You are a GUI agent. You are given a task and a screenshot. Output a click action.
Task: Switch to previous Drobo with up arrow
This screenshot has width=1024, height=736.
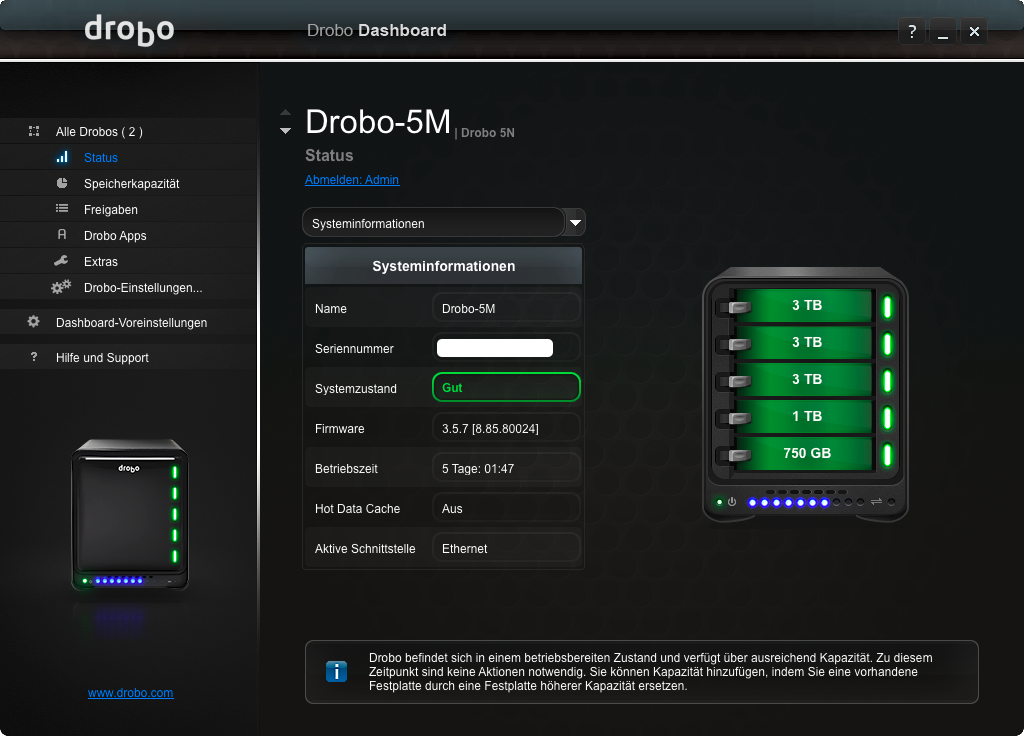(285, 112)
